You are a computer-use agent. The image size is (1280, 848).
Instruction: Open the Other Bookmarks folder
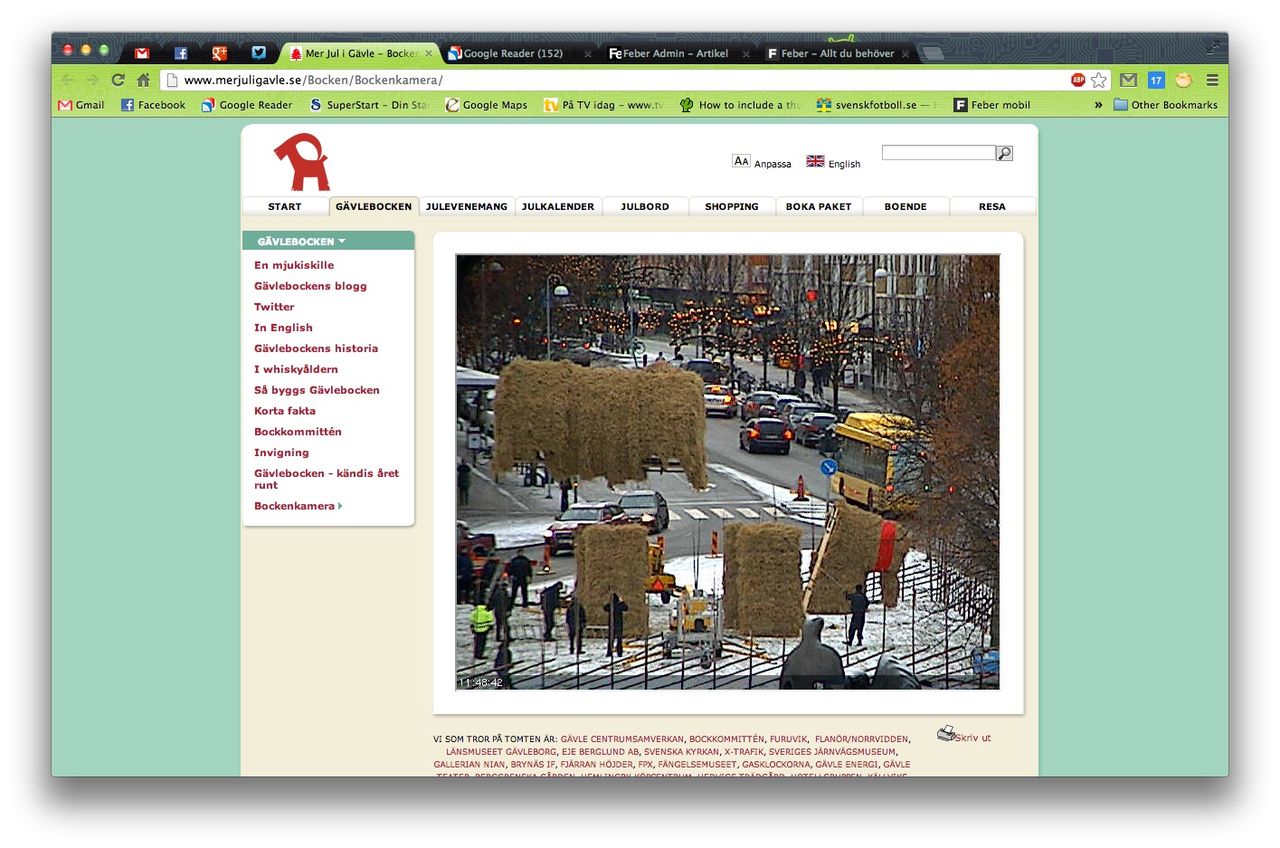pyautogui.click(x=1165, y=105)
